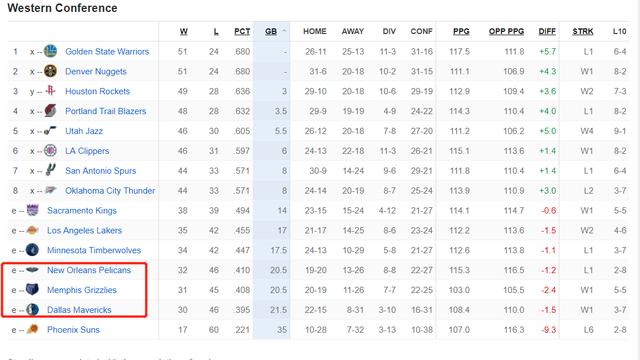This screenshot has height=360, width=640.
Task: Click the LA Clippers logo icon
Action: coord(50,151)
